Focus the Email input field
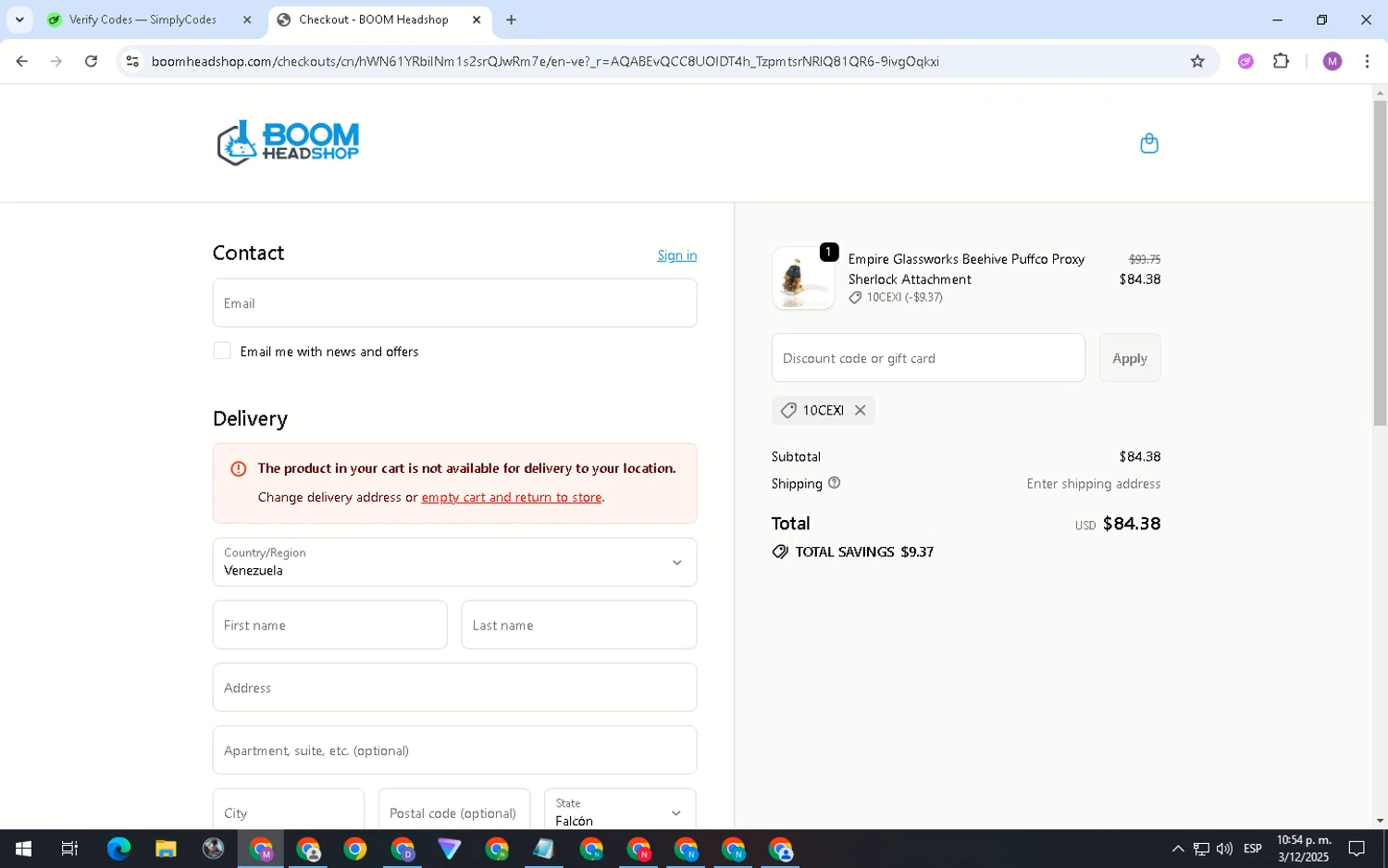1388x868 pixels. pyautogui.click(x=454, y=303)
